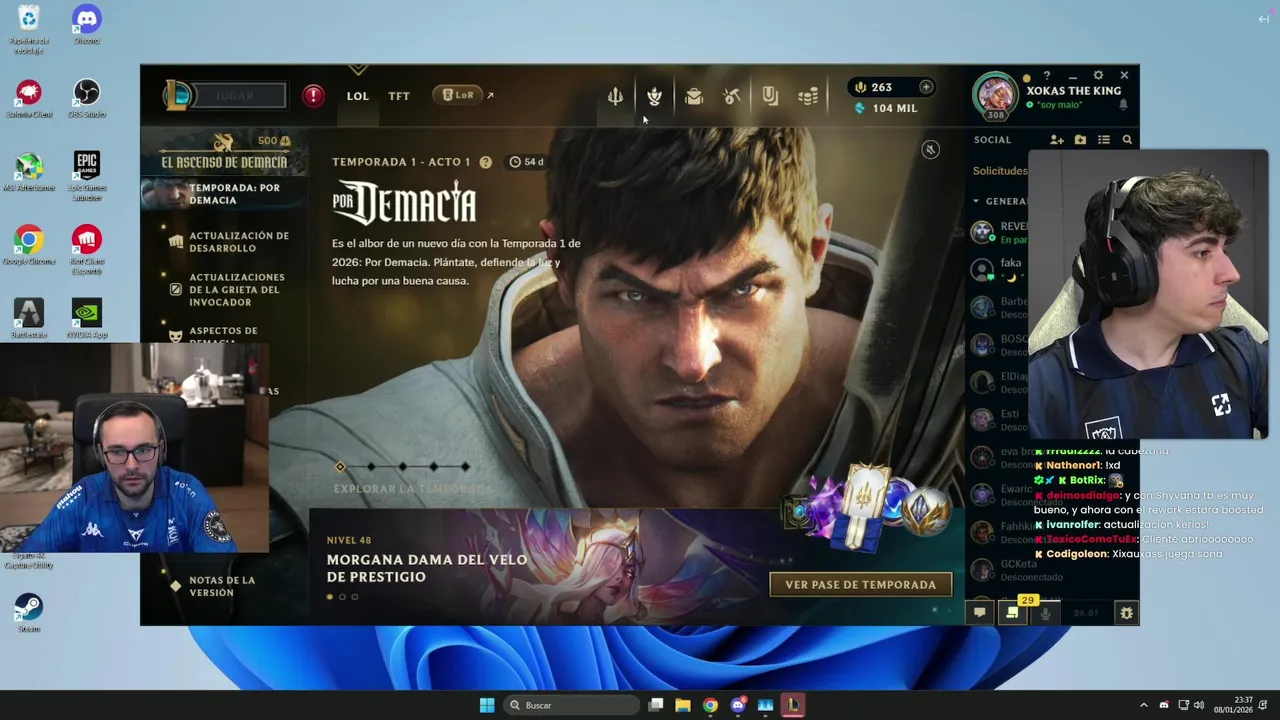Select the first banner carousel dot
Screen dimensions: 1280x720
[x=330, y=597]
